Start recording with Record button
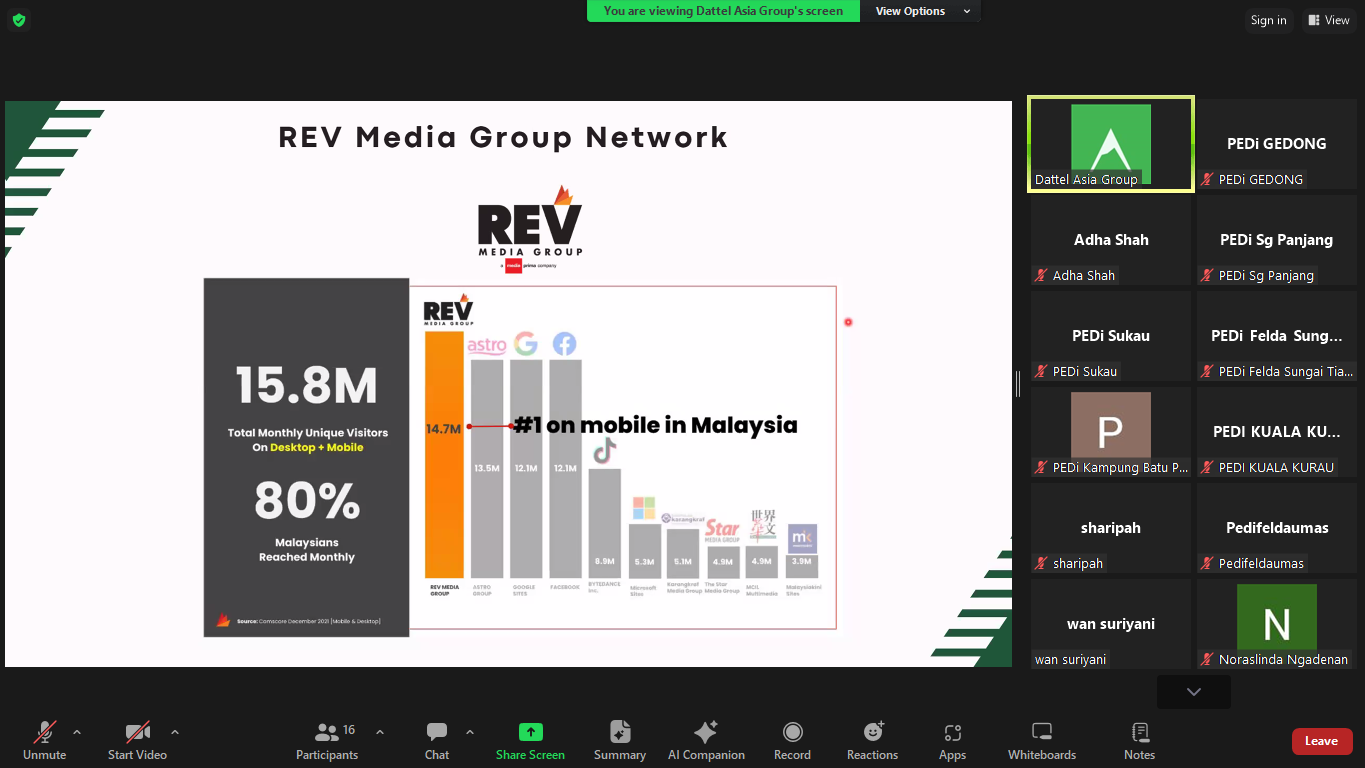 (792, 740)
